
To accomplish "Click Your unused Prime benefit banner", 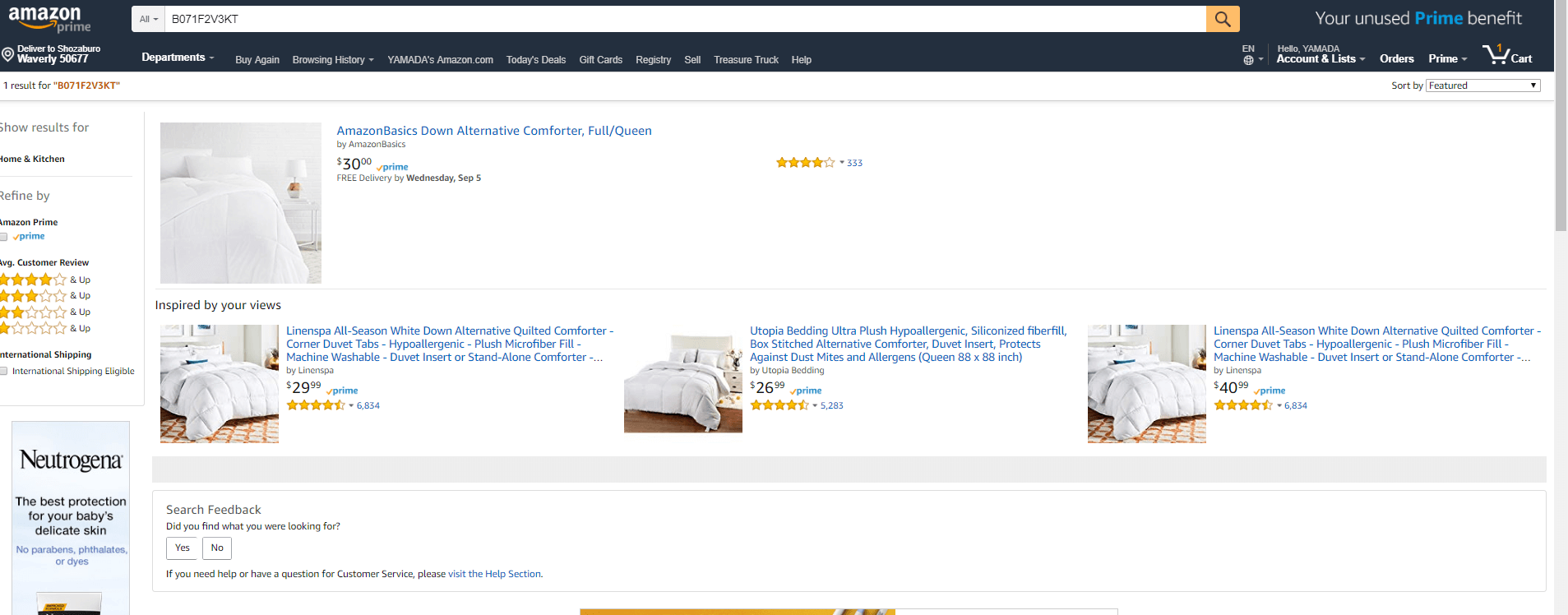I will tap(1418, 18).
